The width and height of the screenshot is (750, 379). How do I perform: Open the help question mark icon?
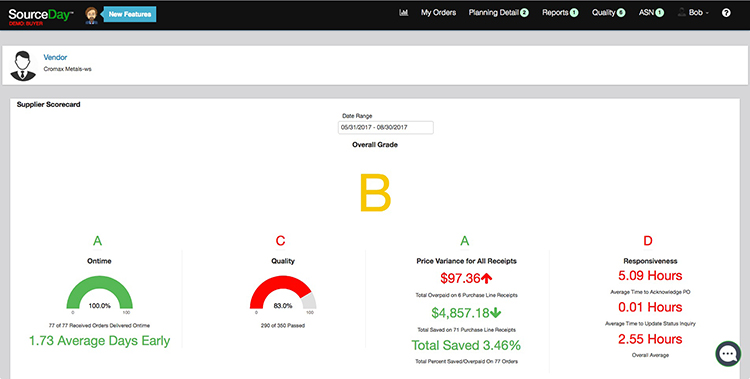coord(726,13)
